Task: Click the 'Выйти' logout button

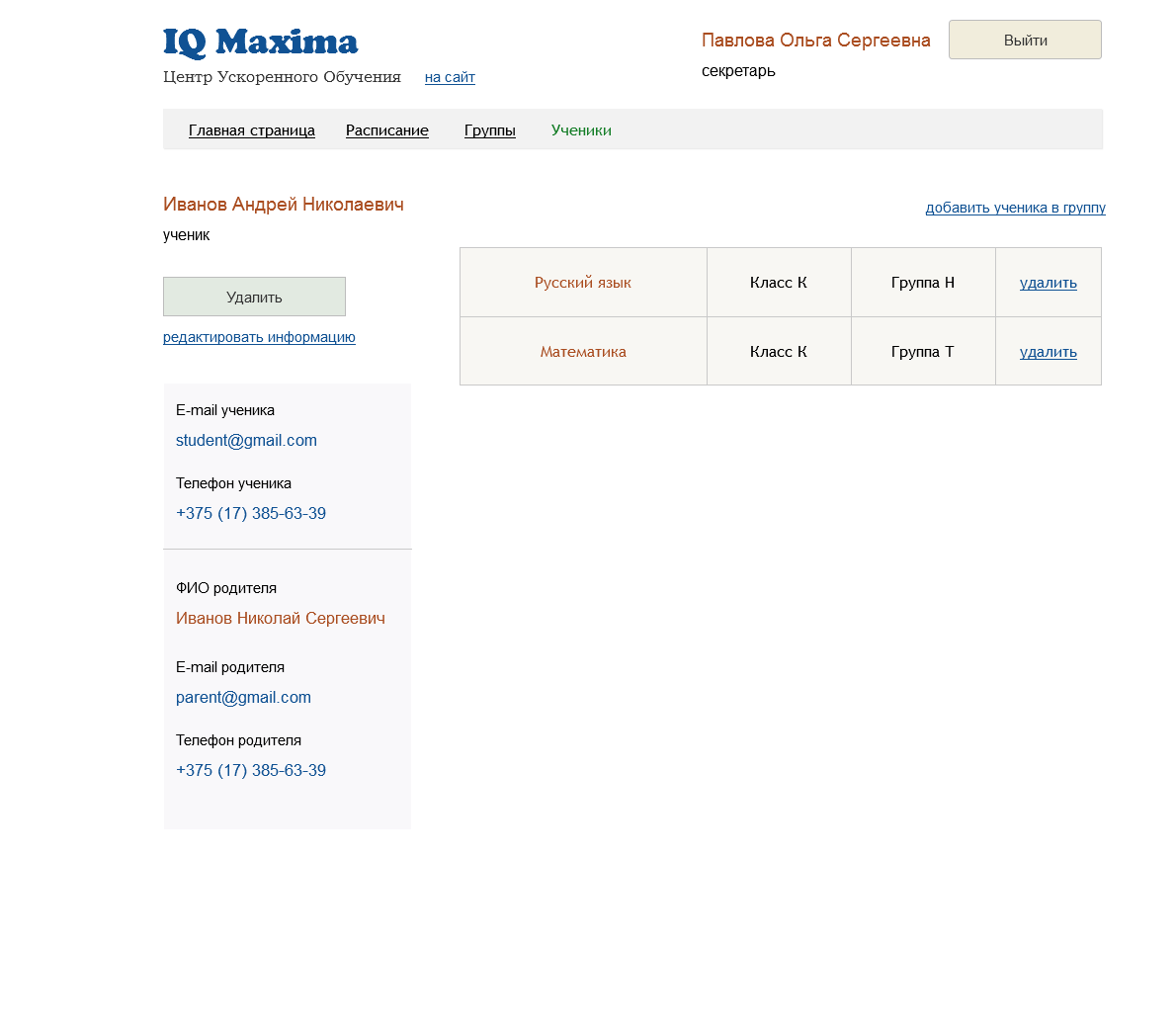Action: pos(1025,40)
